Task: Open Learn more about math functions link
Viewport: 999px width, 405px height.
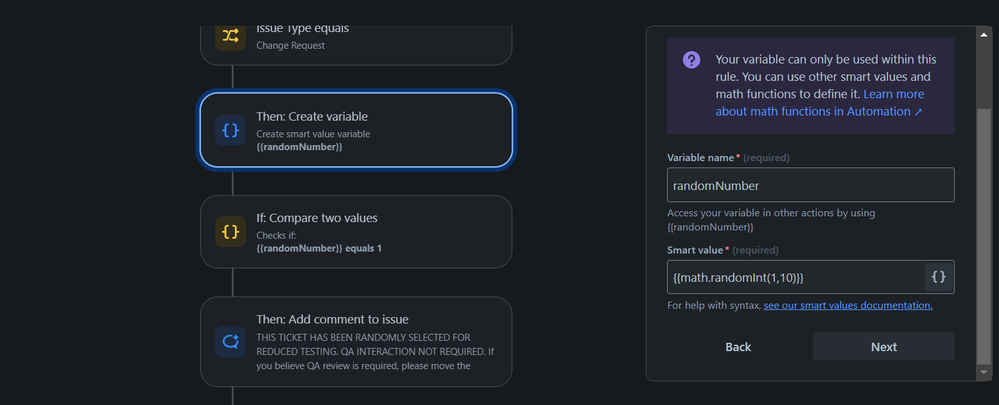Action: coord(820,103)
